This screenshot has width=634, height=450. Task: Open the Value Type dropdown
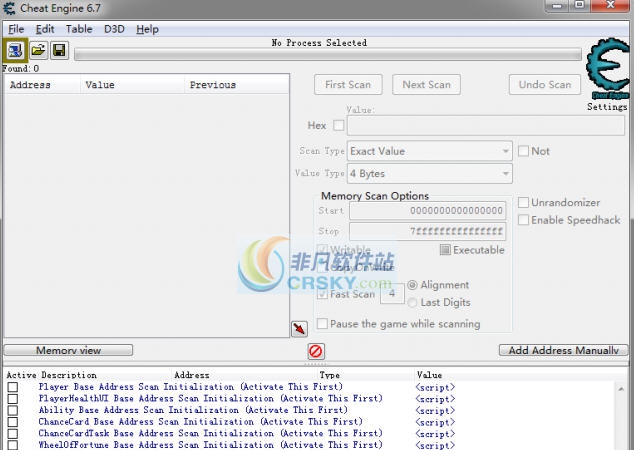tap(429, 174)
